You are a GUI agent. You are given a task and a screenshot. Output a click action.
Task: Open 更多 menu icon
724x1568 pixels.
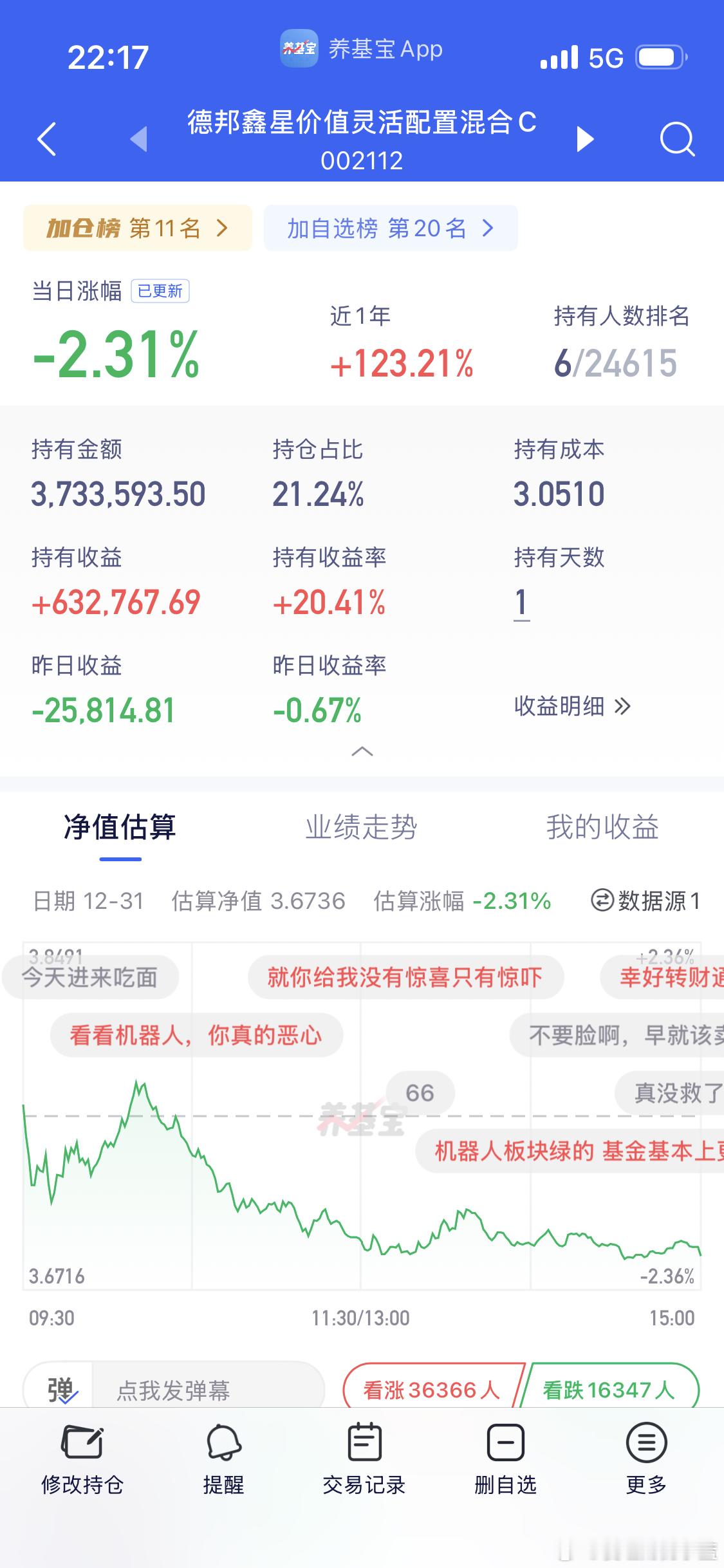646,1442
